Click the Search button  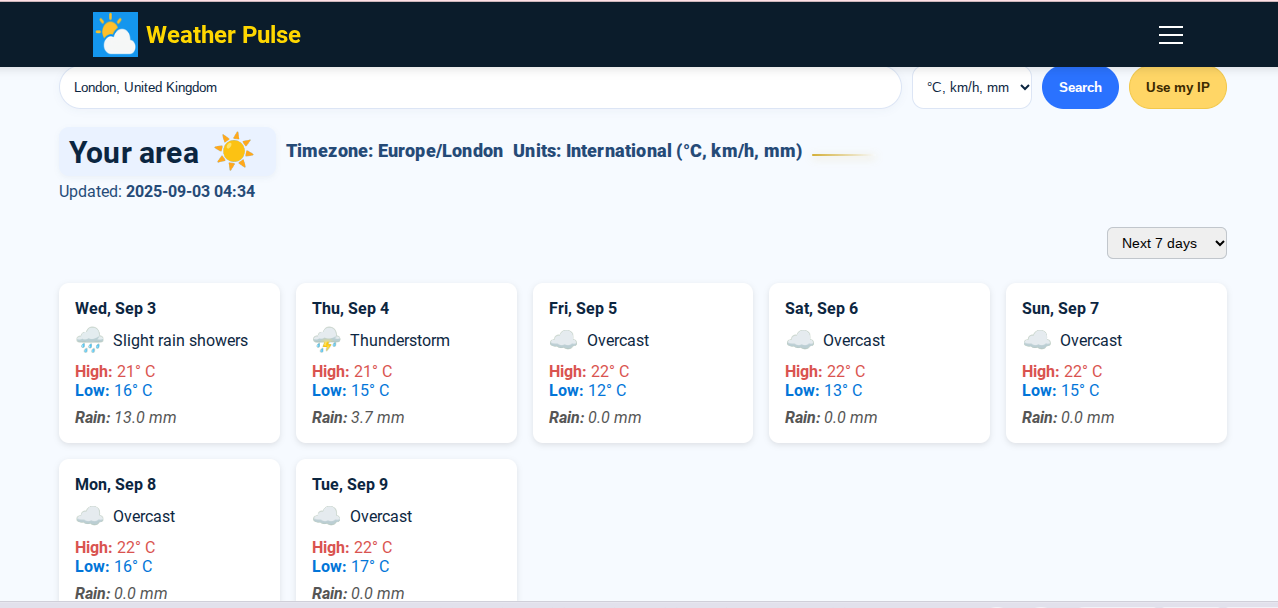click(1080, 87)
